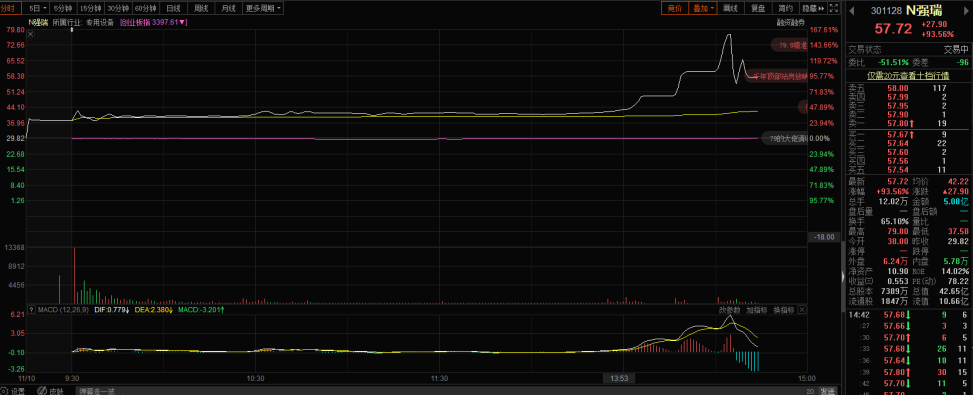Screen dimensions: 973x395
Task: Toggle the 竞价 auction display
Action: (x=675, y=8)
